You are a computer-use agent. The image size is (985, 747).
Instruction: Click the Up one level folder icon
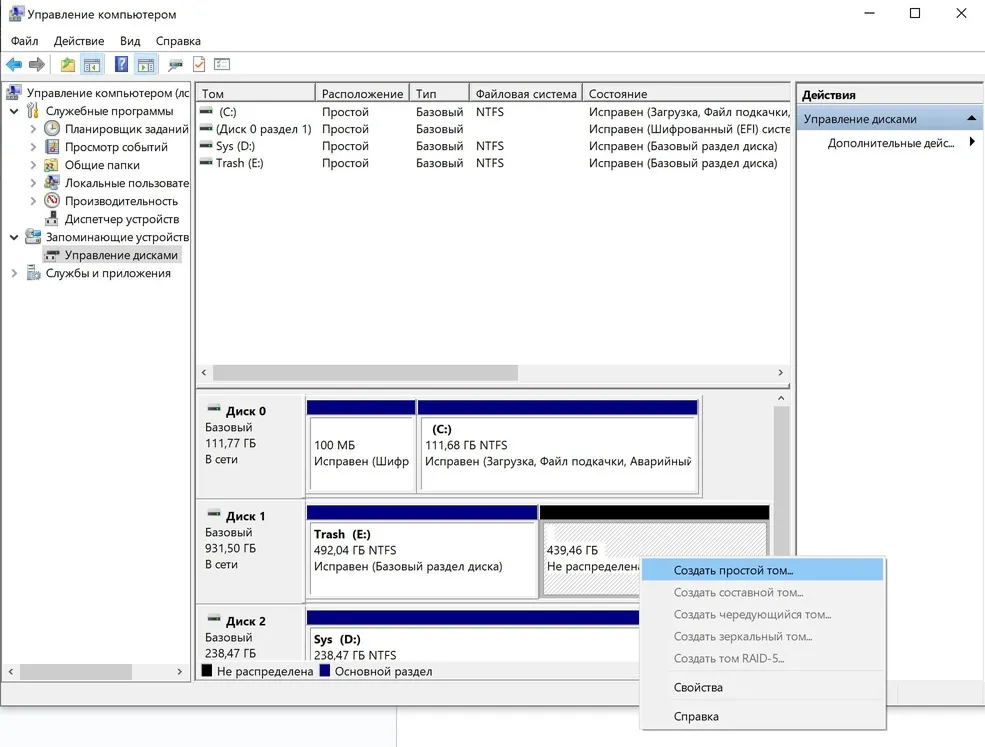[x=67, y=64]
